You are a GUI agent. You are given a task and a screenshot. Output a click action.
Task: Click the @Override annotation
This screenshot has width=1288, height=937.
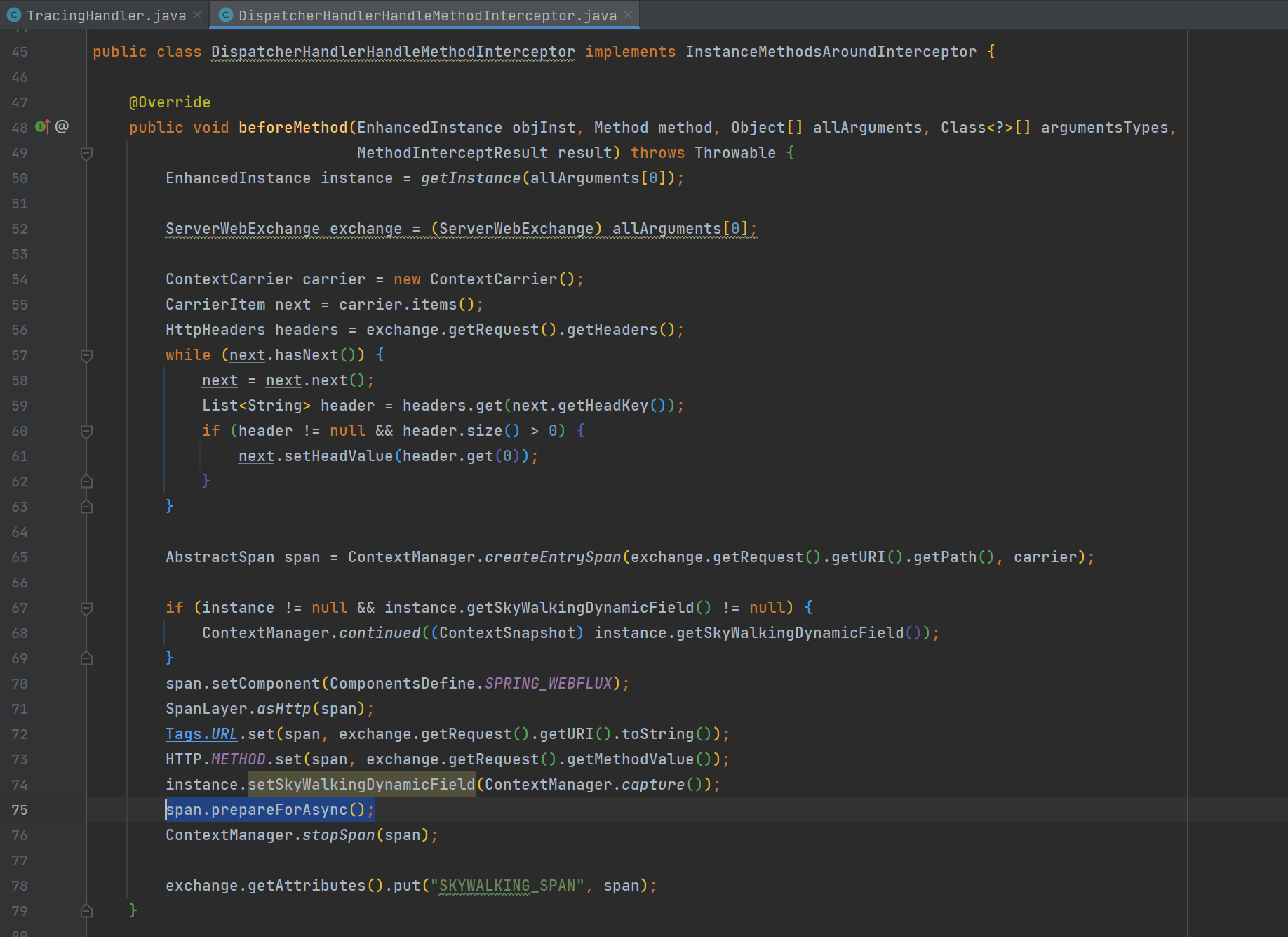click(170, 102)
